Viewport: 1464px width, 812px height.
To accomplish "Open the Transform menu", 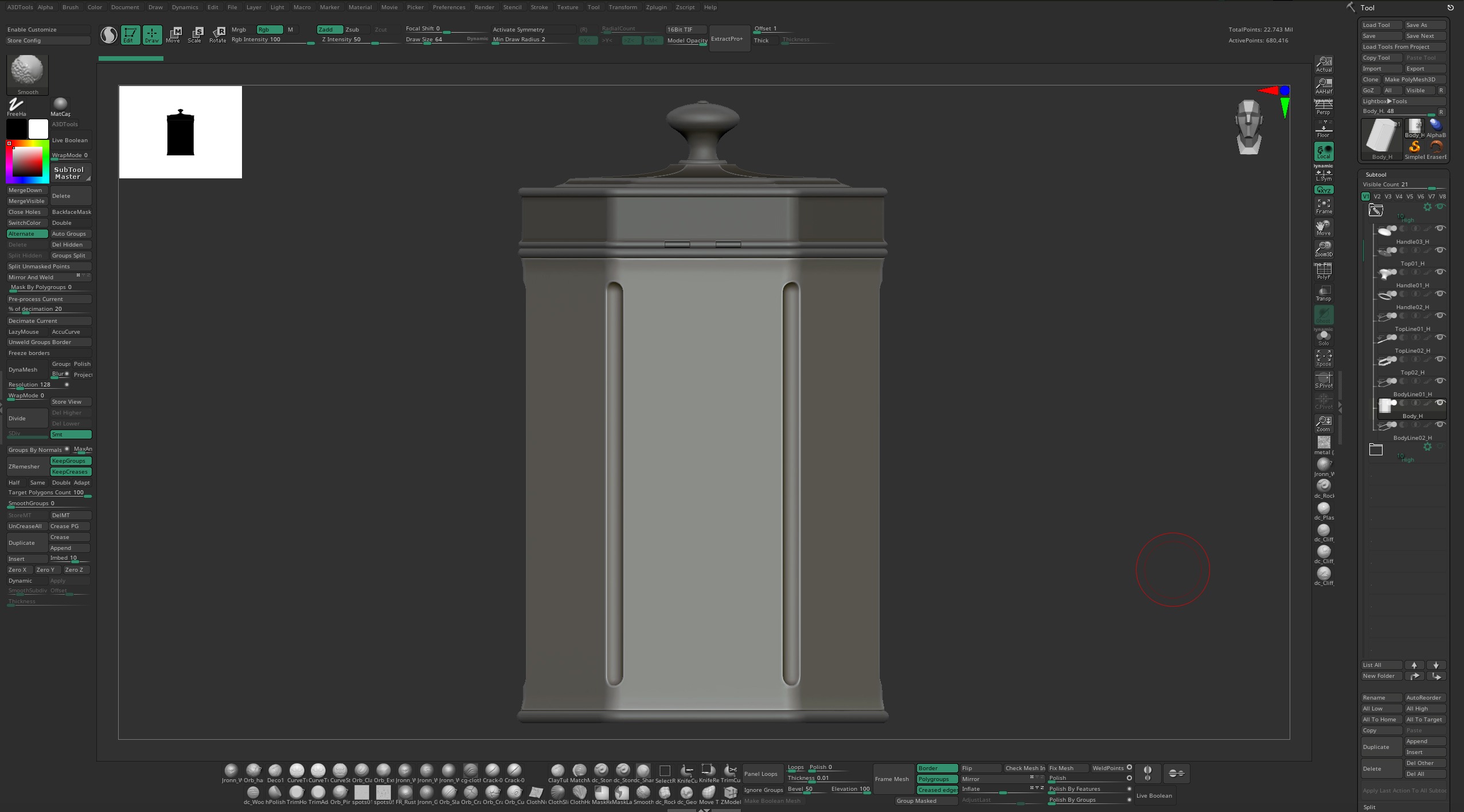I will point(623,7).
